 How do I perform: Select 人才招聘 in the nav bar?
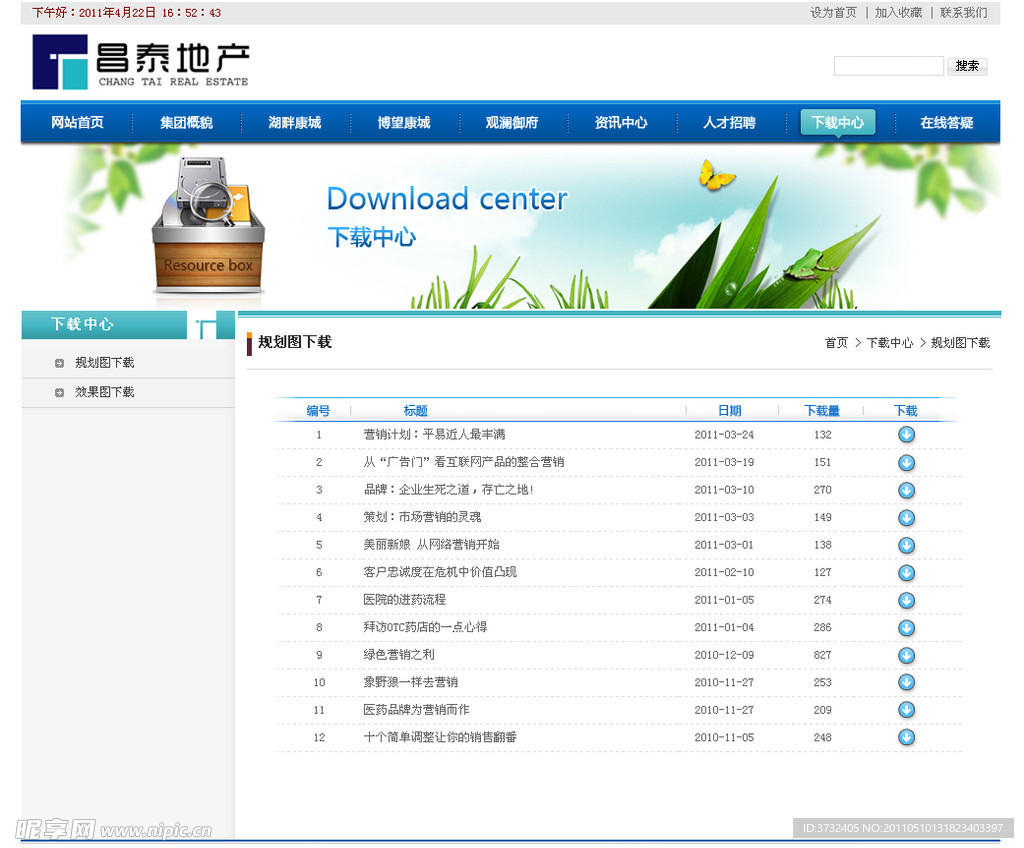pos(729,123)
